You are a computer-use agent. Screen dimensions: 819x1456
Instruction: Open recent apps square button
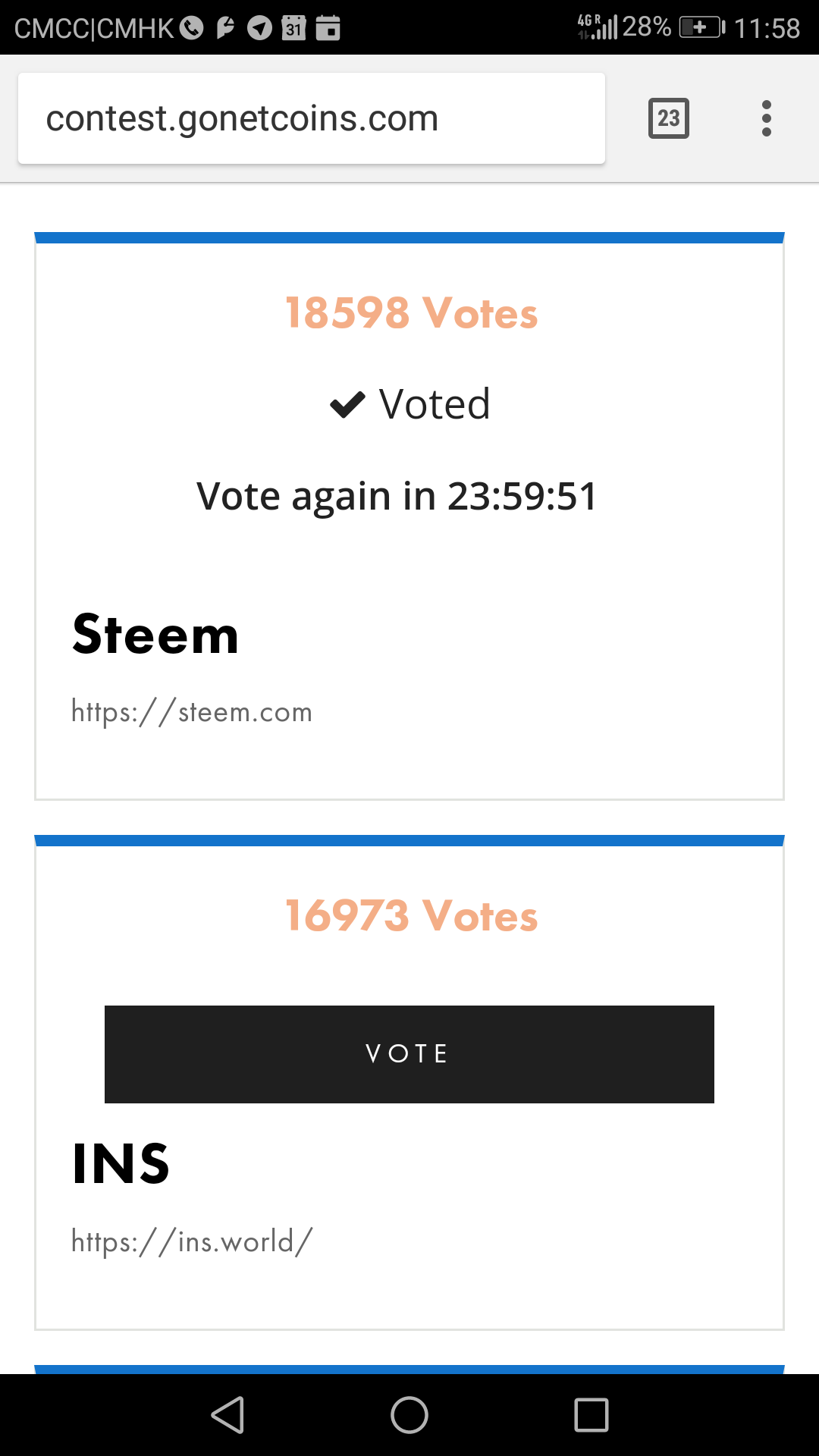(x=591, y=1415)
